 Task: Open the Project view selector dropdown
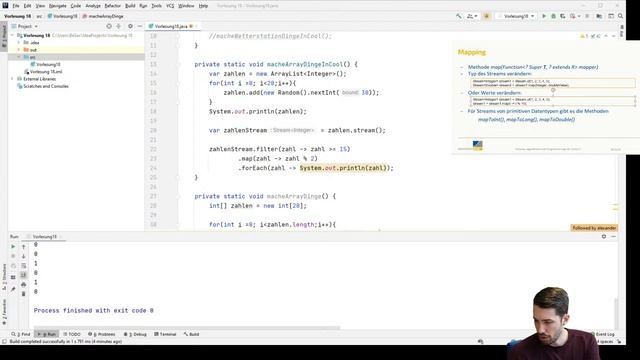[25, 26]
